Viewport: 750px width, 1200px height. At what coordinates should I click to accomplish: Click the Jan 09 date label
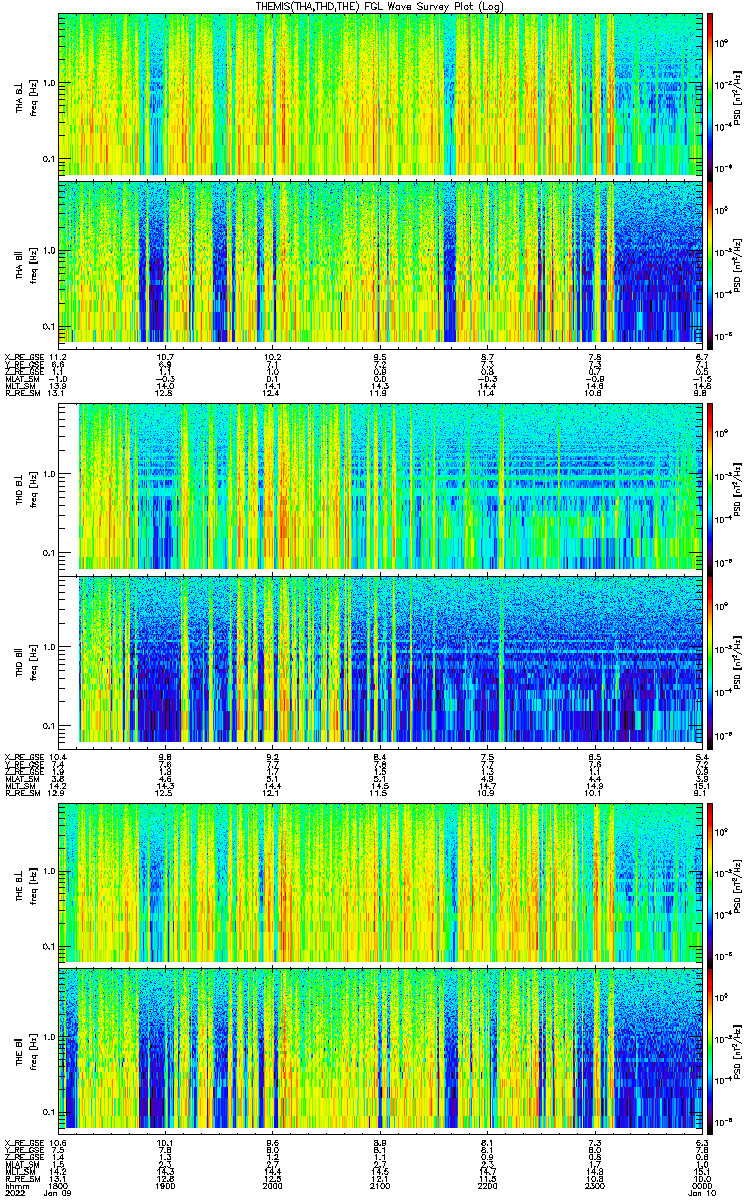[x=59, y=1195]
